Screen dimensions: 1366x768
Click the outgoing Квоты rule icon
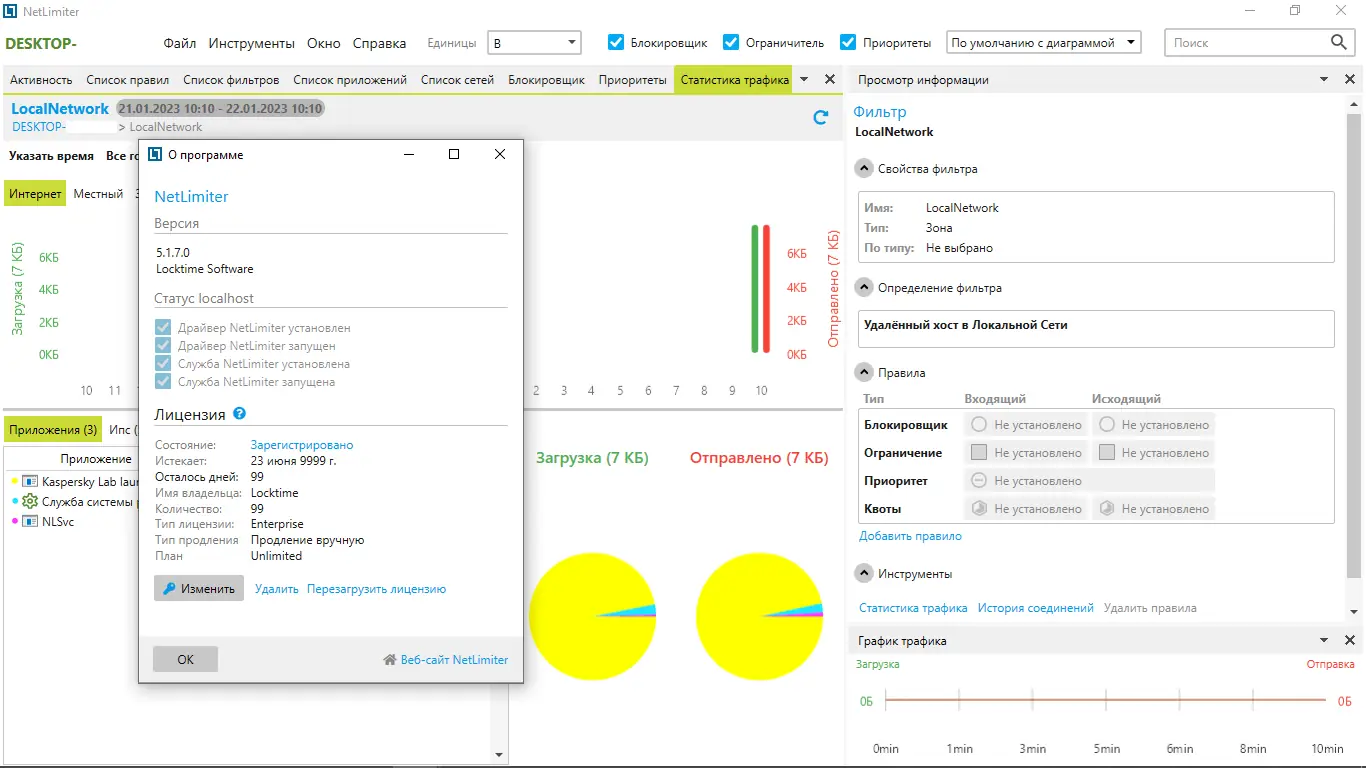(x=1106, y=509)
